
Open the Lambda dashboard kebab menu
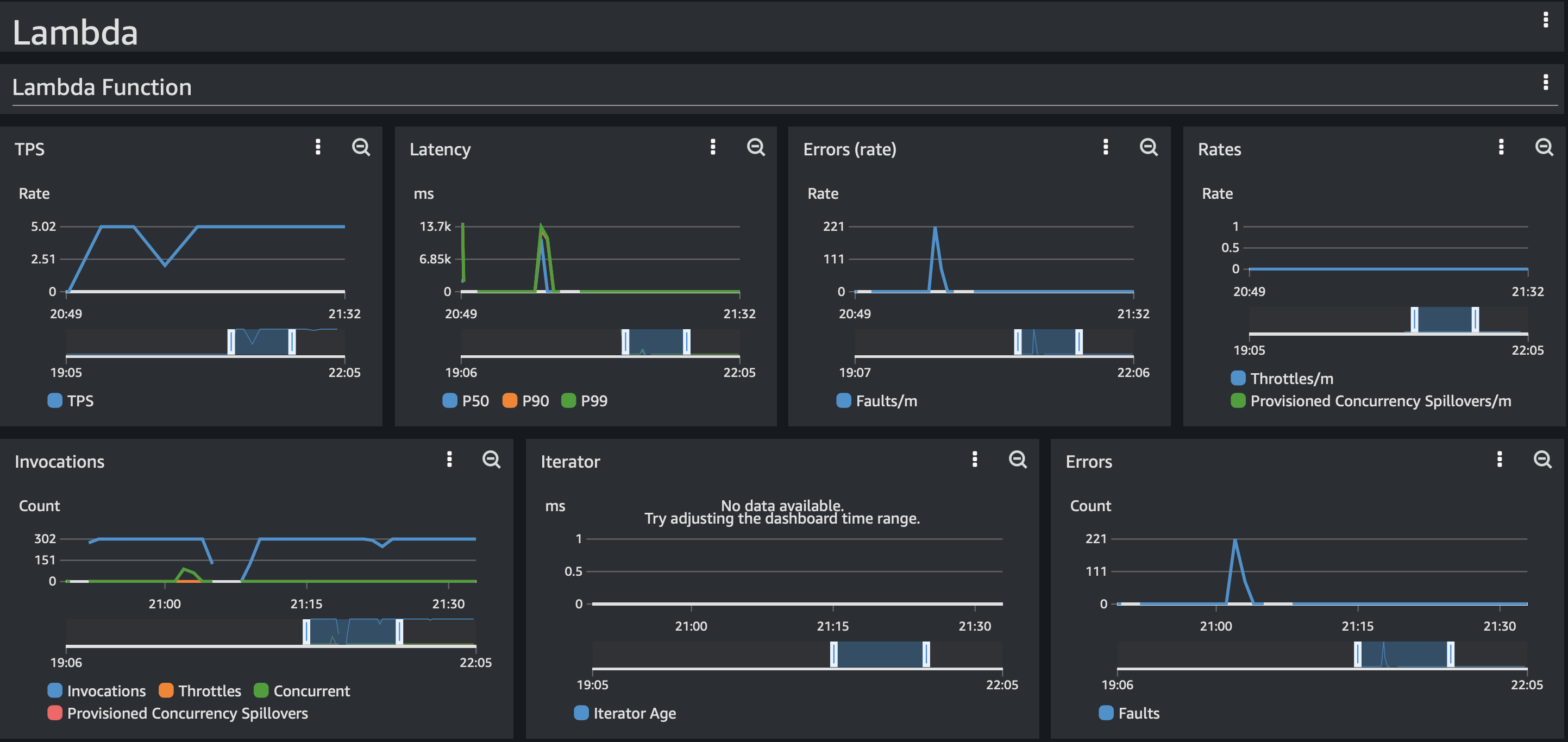point(1546,20)
